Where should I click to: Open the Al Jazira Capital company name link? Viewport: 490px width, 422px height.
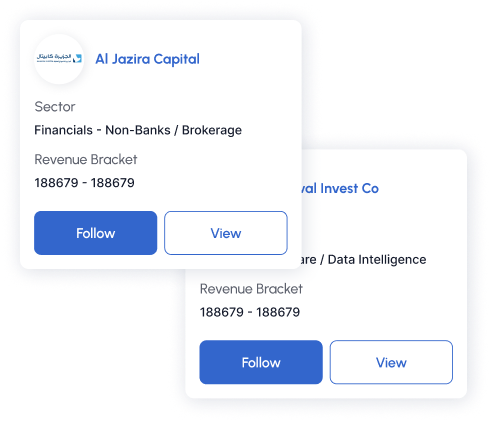tap(147, 59)
